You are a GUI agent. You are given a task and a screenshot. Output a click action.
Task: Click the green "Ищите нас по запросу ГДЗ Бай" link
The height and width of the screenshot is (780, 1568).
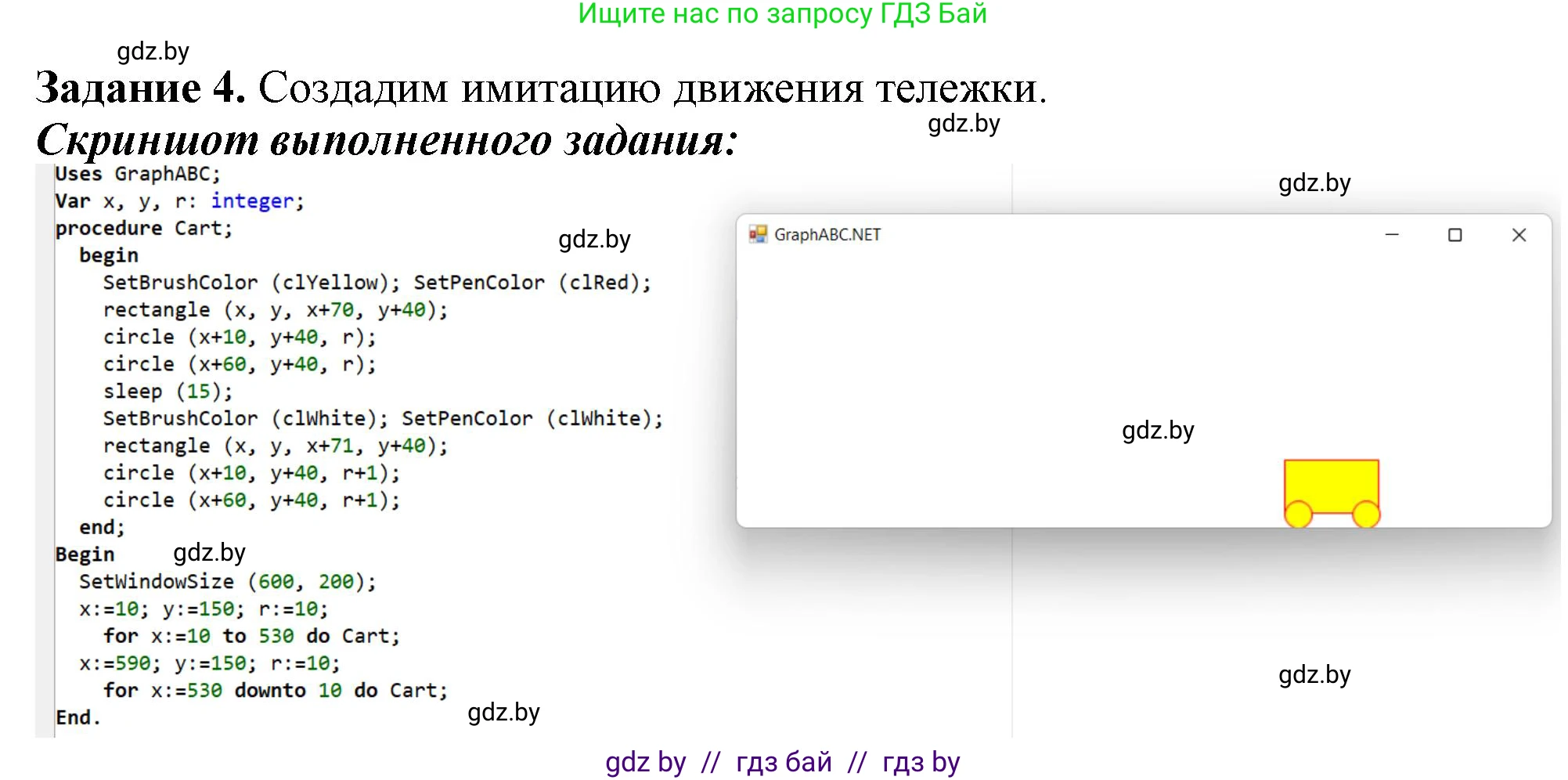(x=782, y=14)
